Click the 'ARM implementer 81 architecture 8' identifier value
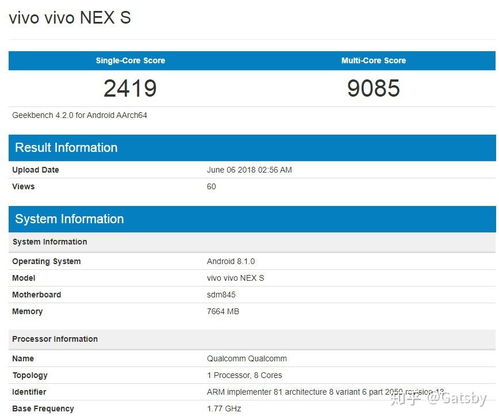The image size is (499, 420). [x=325, y=392]
